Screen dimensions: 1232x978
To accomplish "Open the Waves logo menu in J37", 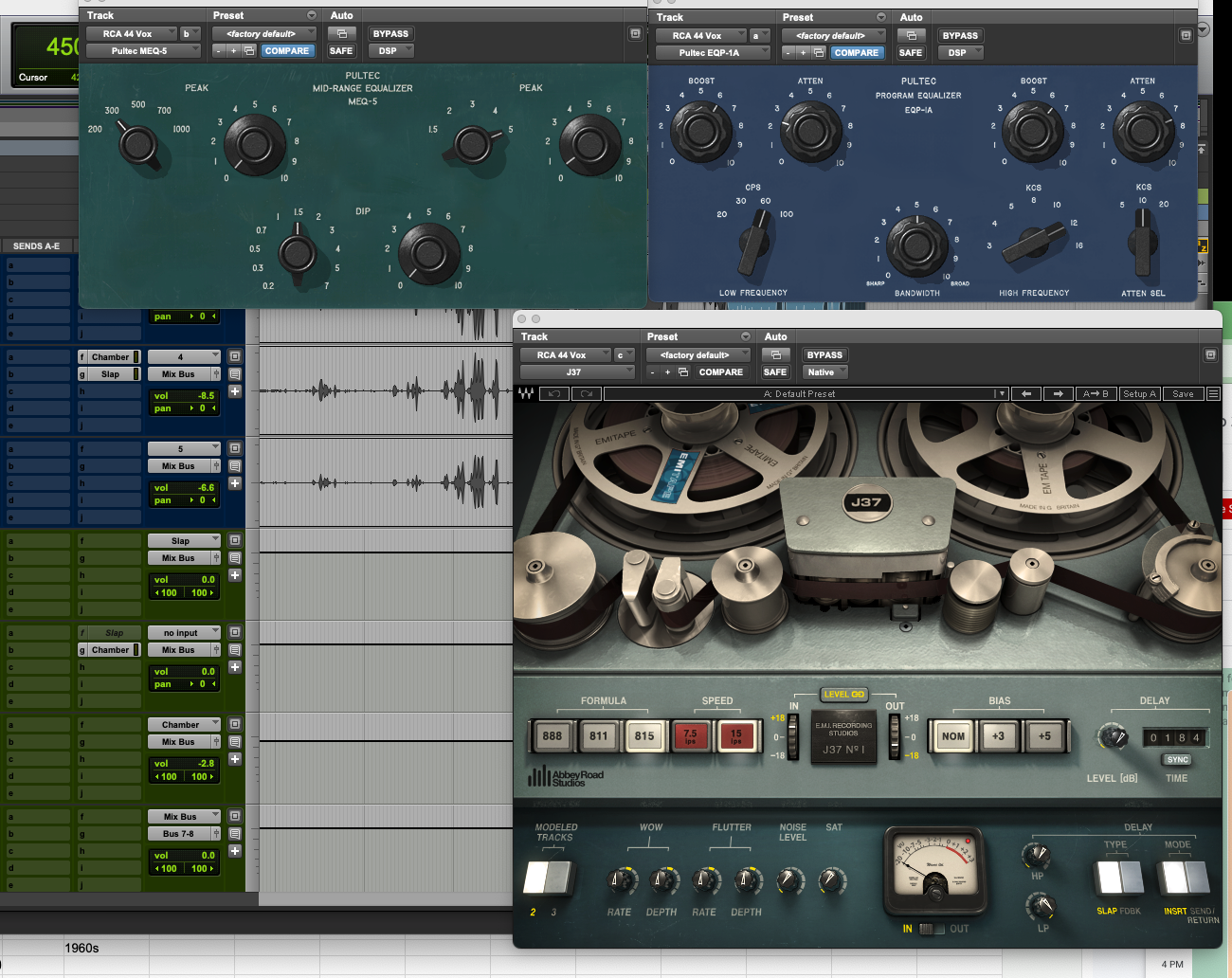I will (526, 393).
